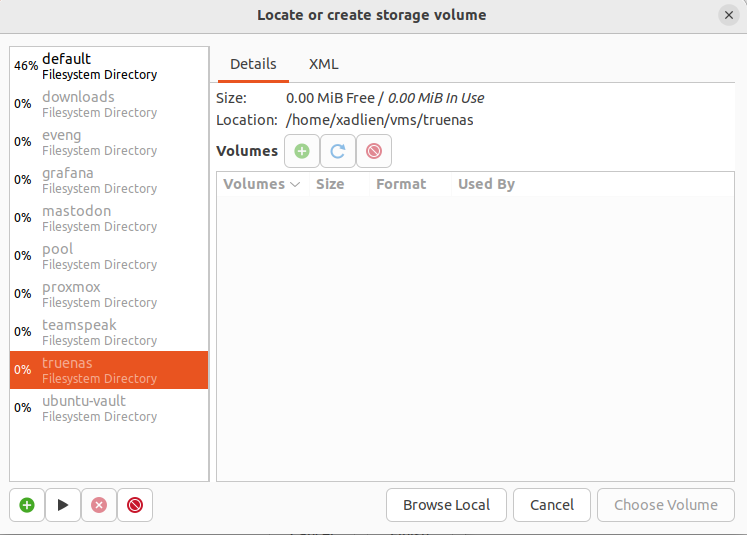Switch to the XML tab

[x=323, y=64]
